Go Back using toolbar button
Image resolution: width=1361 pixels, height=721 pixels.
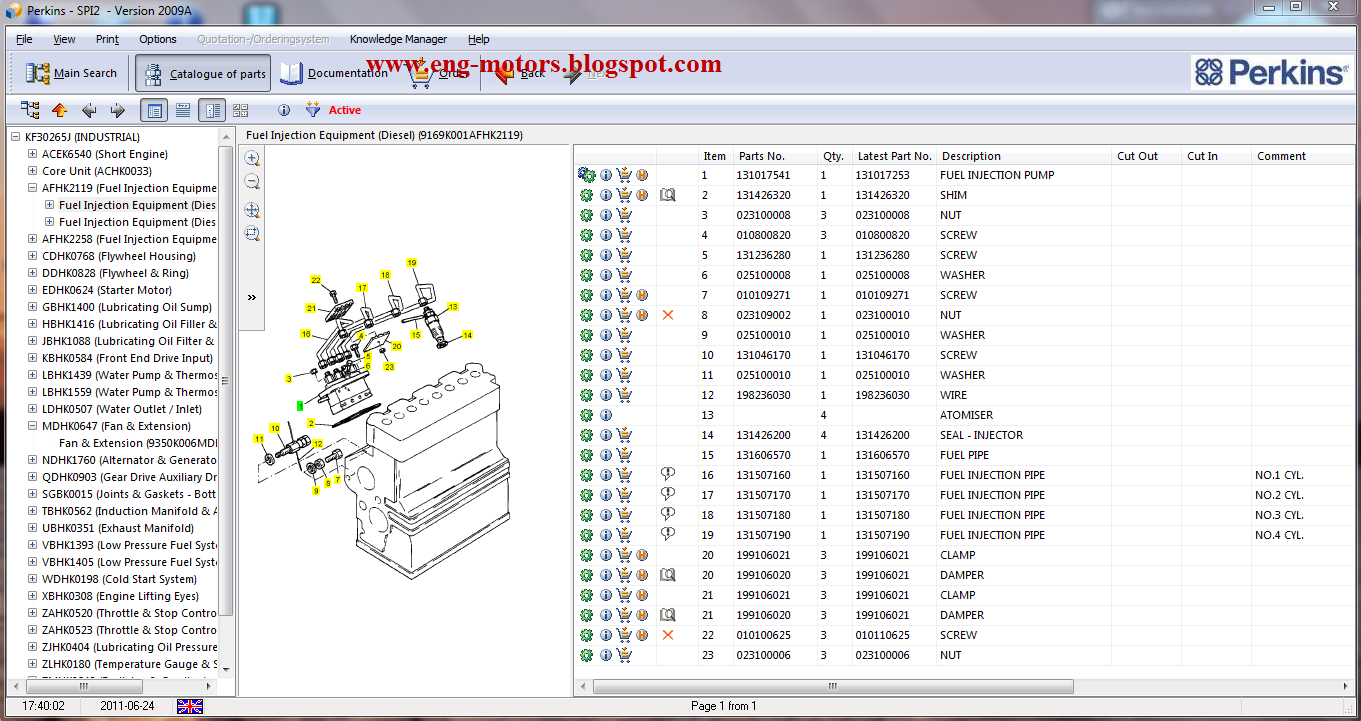[x=521, y=73]
